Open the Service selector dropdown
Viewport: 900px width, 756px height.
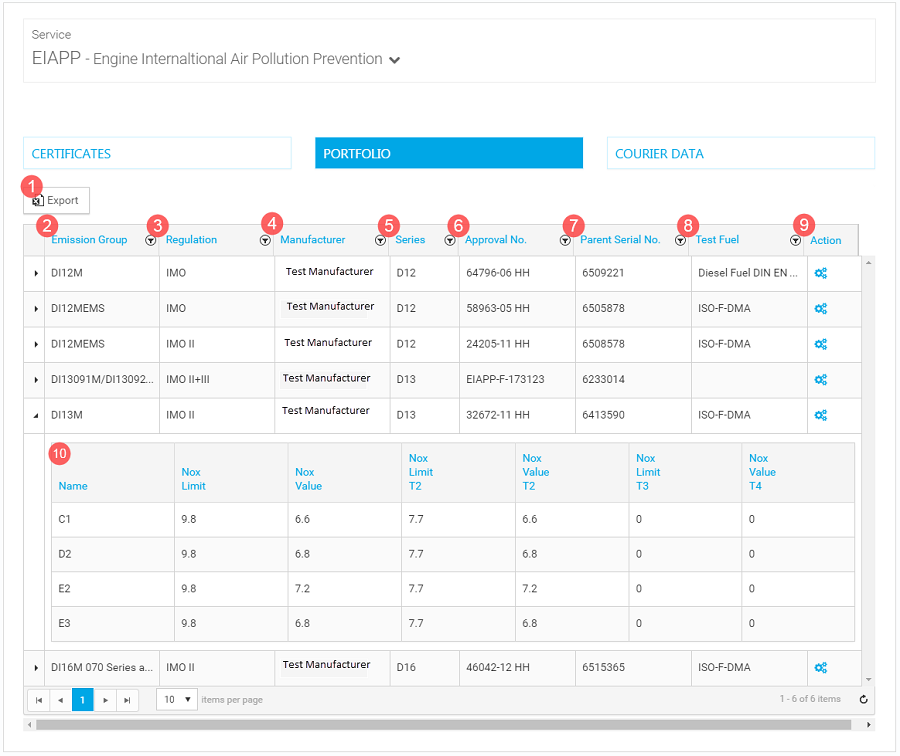(394, 60)
